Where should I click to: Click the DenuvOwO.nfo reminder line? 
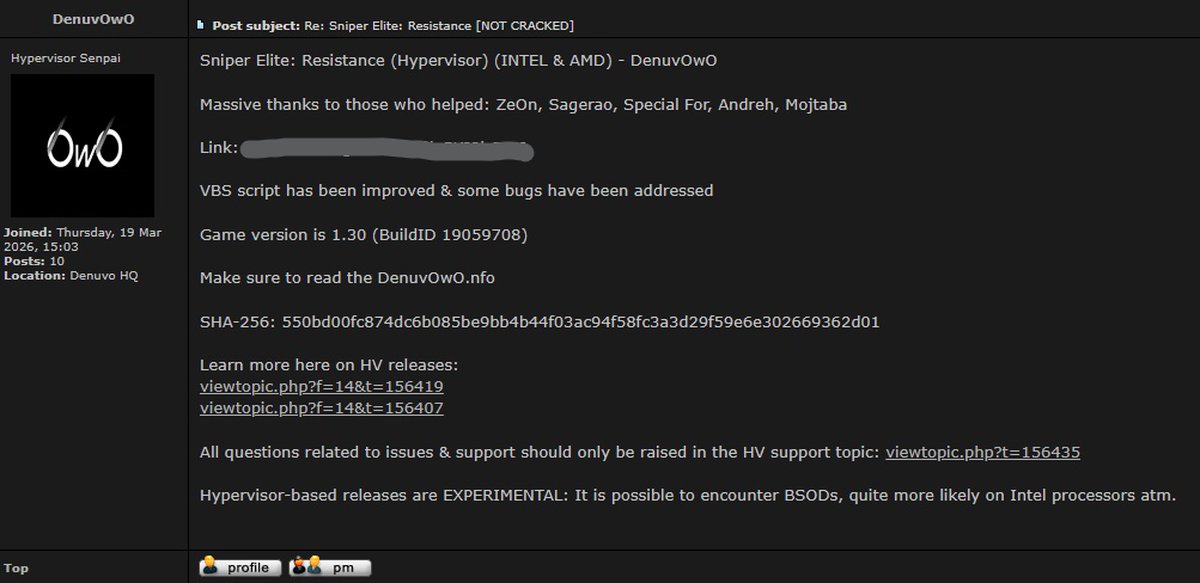pos(347,277)
